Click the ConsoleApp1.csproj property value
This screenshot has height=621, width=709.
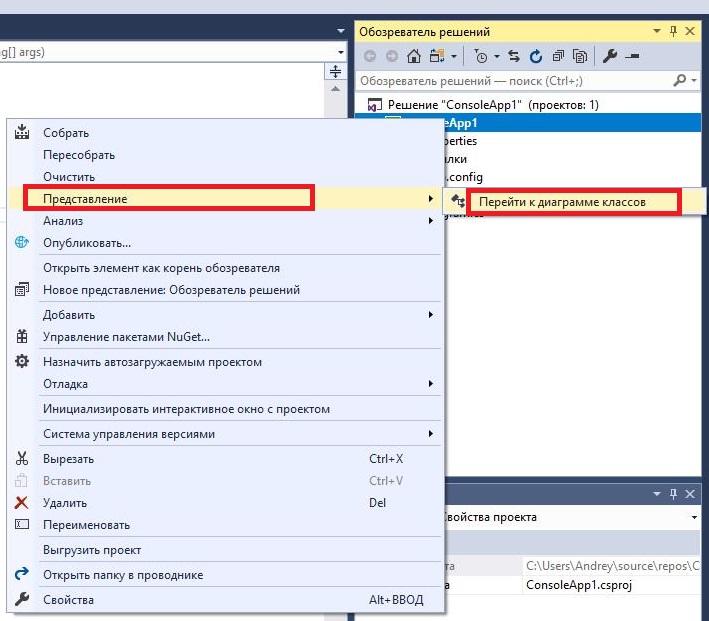579,585
